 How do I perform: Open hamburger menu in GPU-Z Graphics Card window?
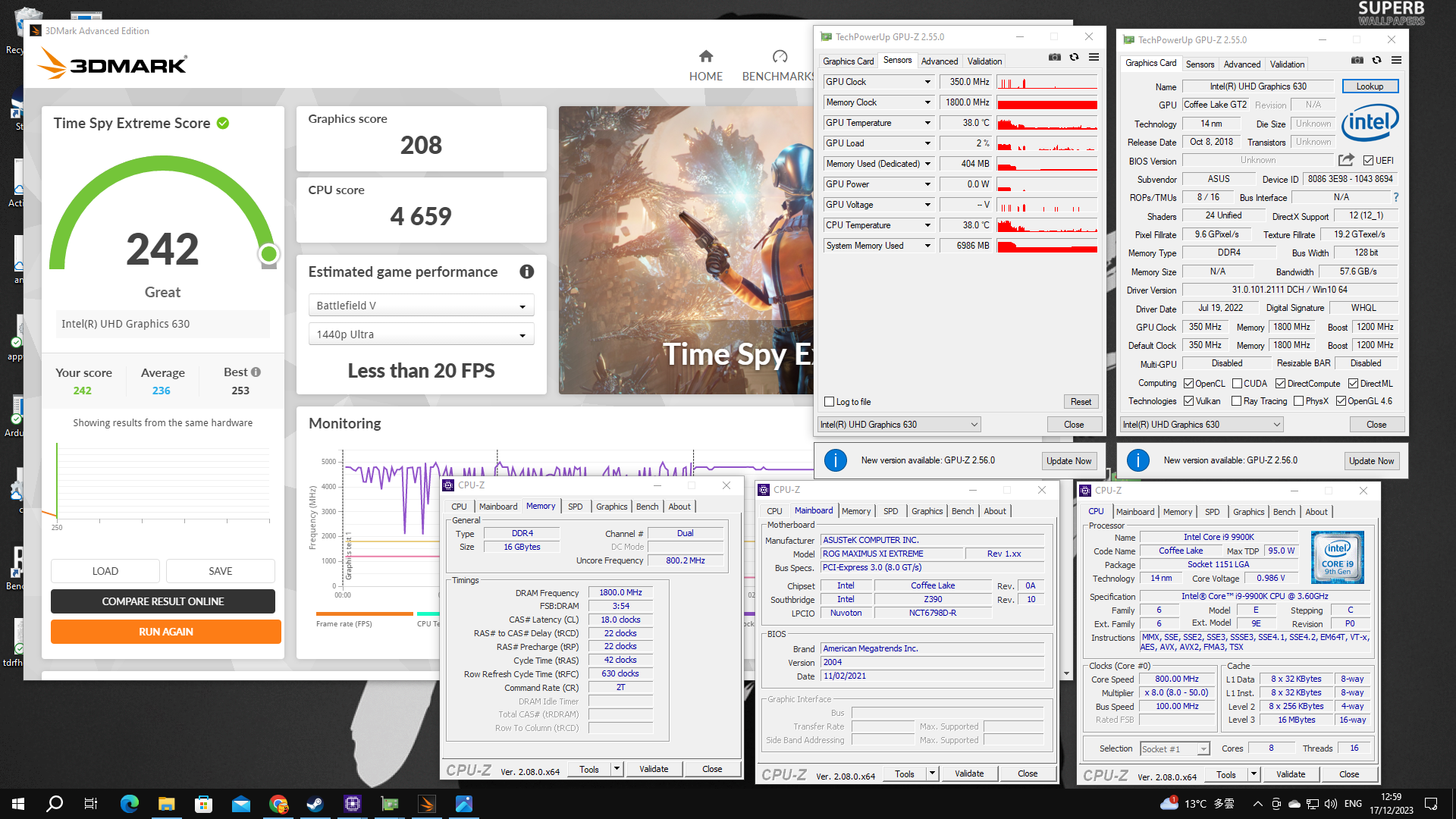click(x=1396, y=60)
